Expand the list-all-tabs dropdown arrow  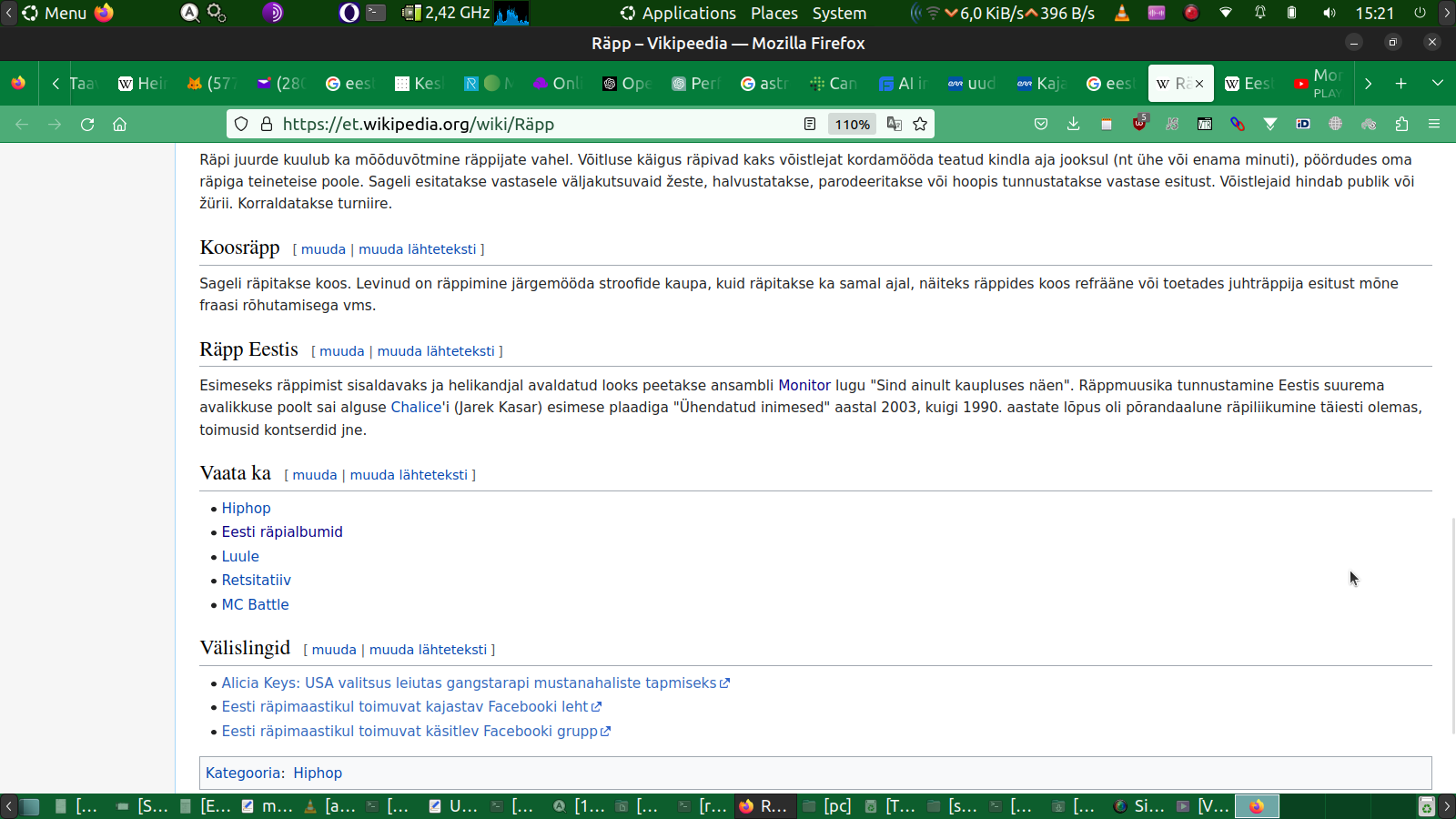tap(1438, 83)
